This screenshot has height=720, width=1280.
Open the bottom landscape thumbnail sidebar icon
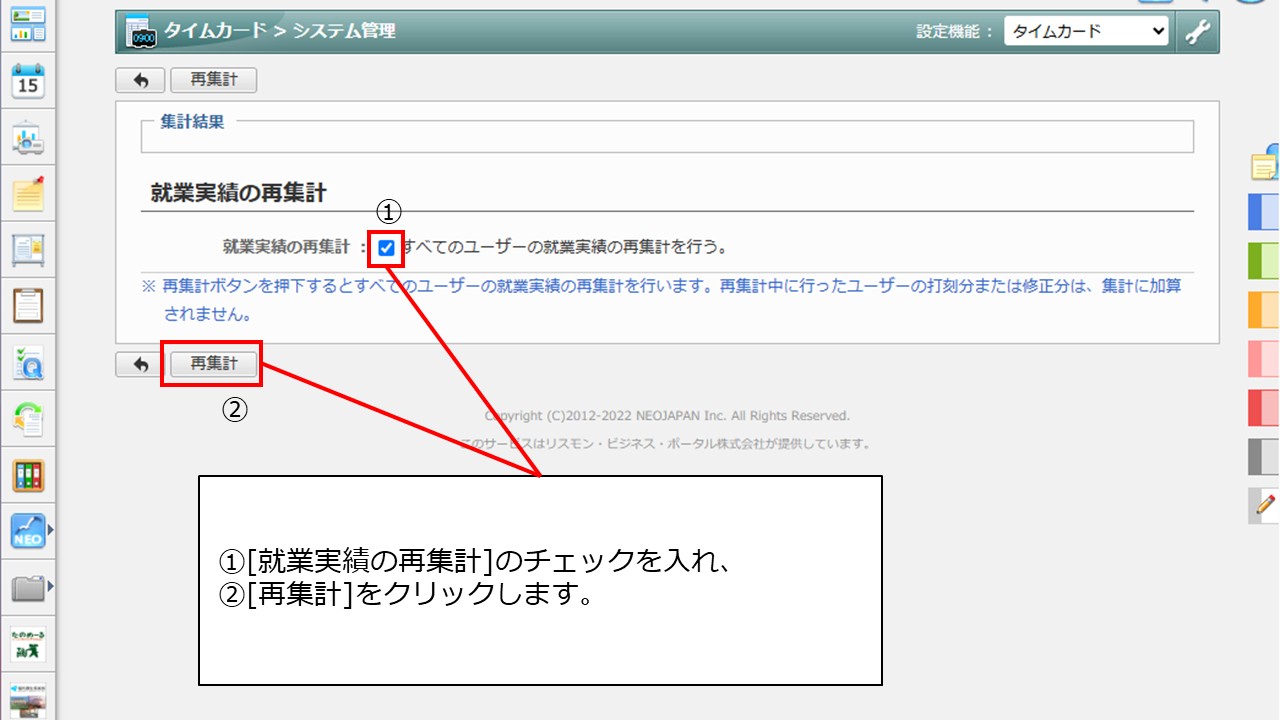coord(28,700)
